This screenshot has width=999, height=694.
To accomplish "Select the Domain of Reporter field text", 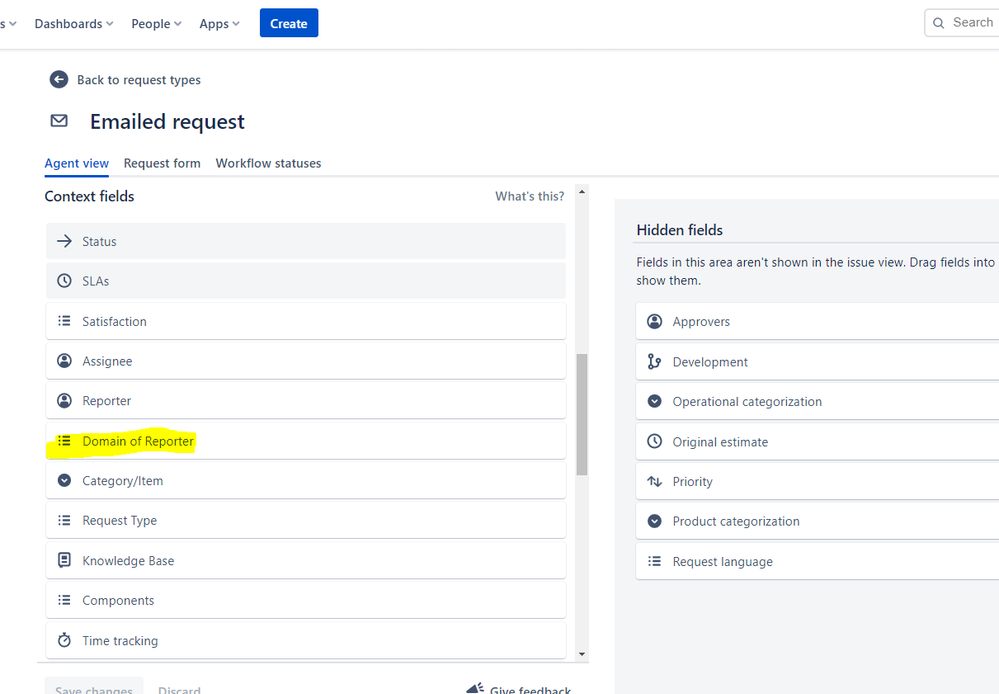I will tap(138, 441).
